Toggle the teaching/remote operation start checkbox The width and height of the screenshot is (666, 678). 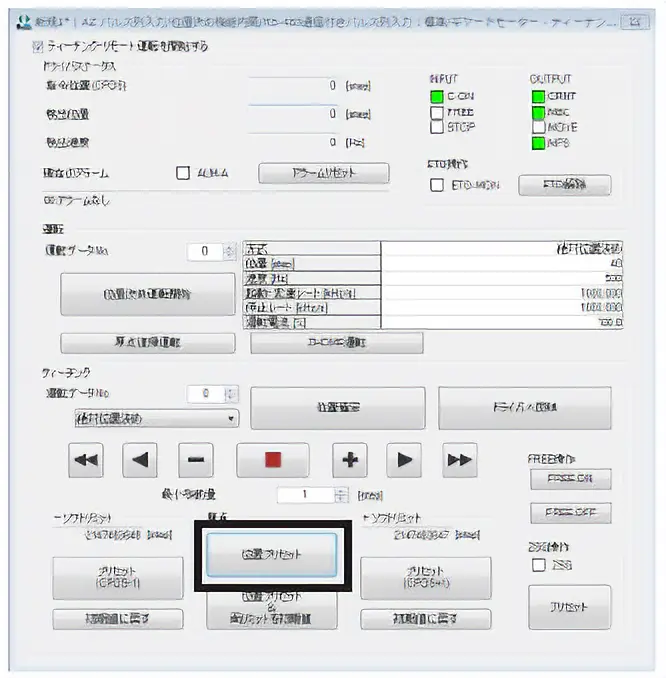click(x=38, y=46)
